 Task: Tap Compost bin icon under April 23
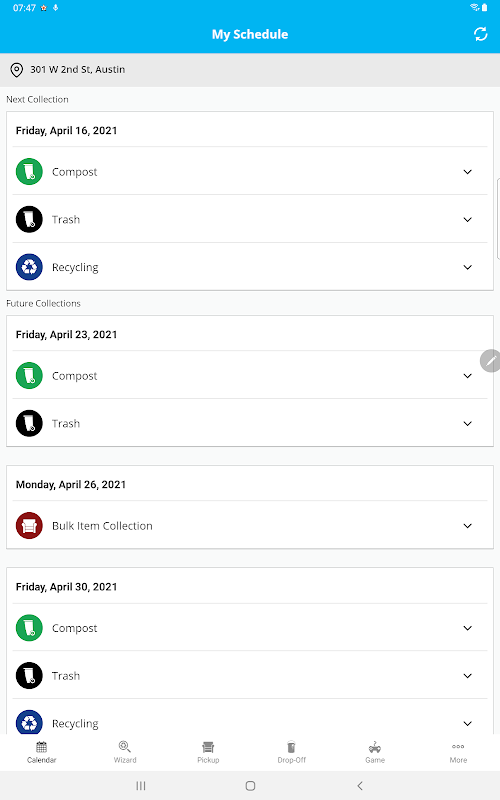[29, 376]
